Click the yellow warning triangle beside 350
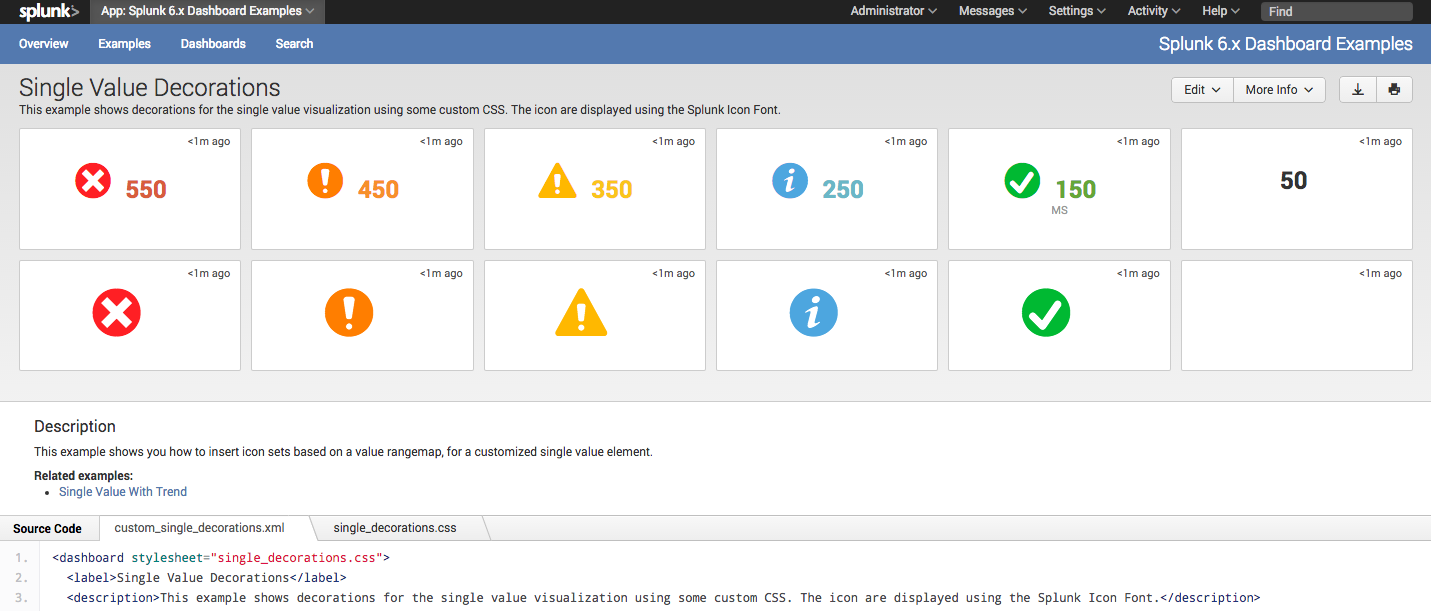The width and height of the screenshot is (1431, 611). 557,181
